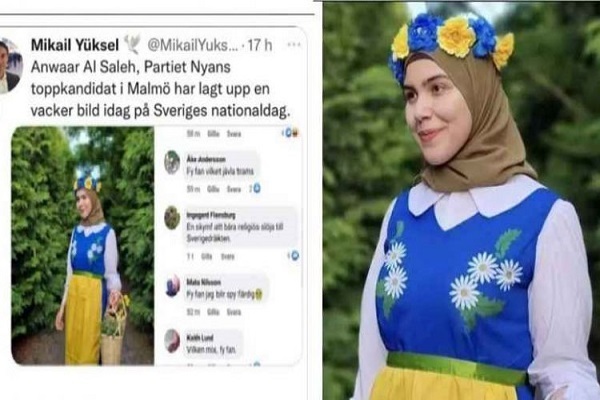Image resolution: width=600 pixels, height=400 pixels.
Task: Click Mikail Yüksel's profile avatar
Action: [x=10, y=66]
